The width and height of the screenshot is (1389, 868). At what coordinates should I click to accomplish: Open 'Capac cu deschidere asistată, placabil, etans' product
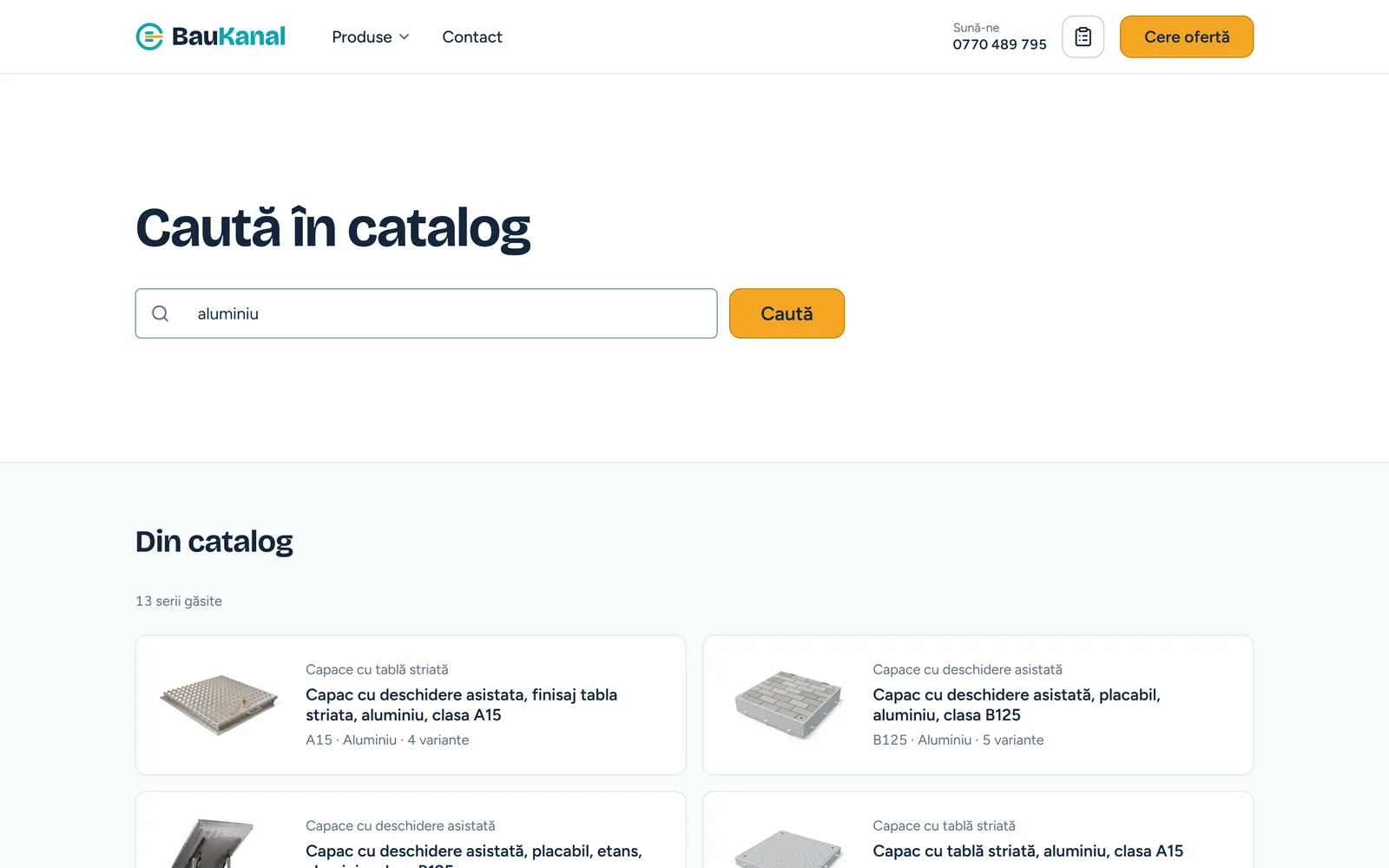click(474, 854)
